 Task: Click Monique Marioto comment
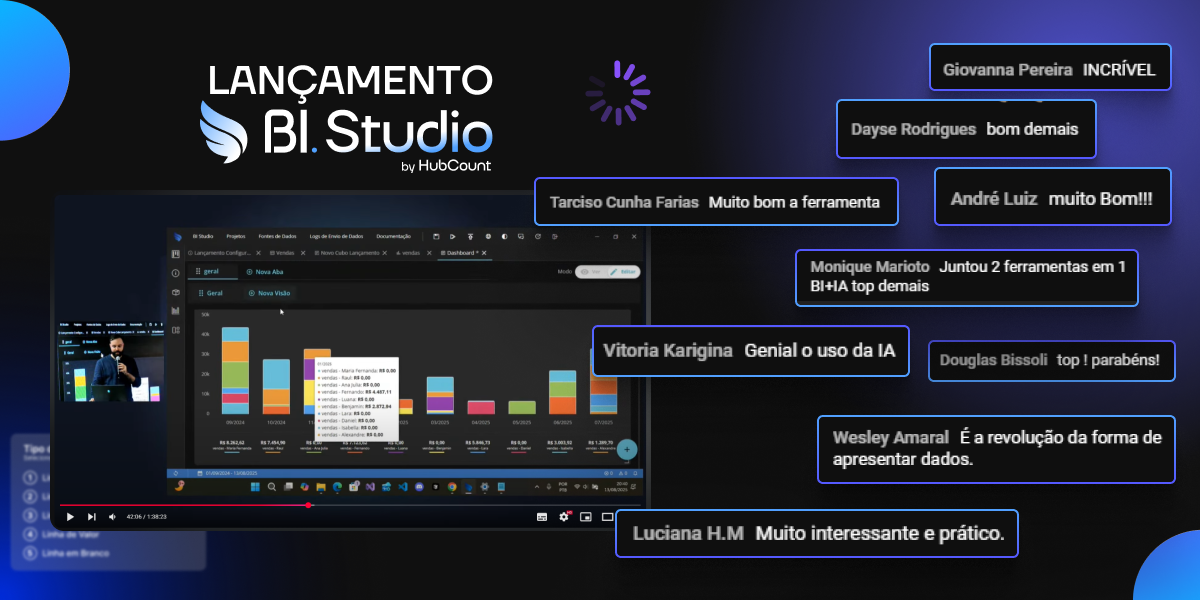pos(967,277)
